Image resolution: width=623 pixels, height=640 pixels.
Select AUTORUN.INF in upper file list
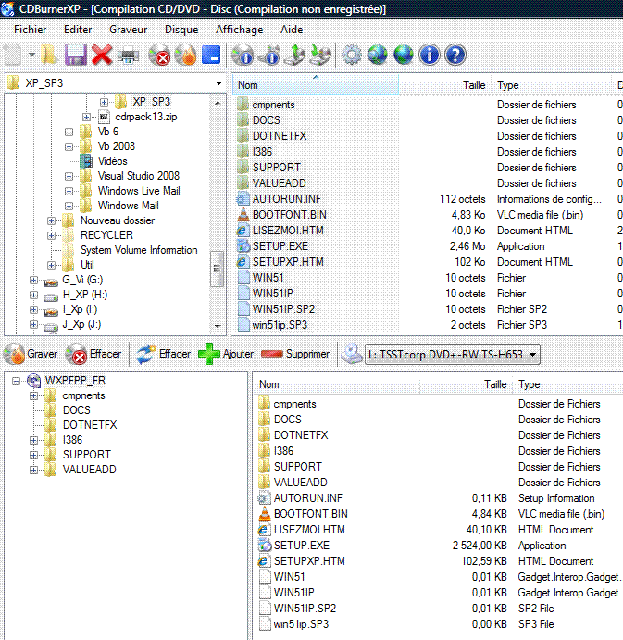287,199
